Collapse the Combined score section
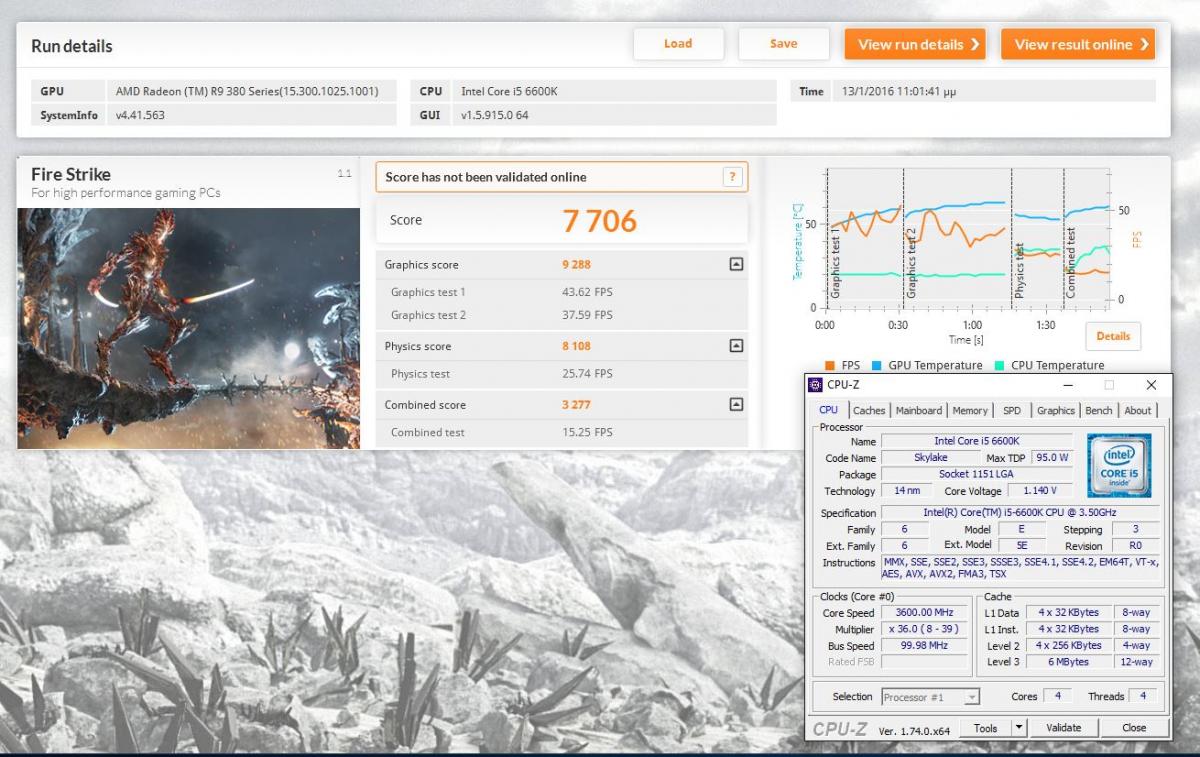 coord(736,405)
